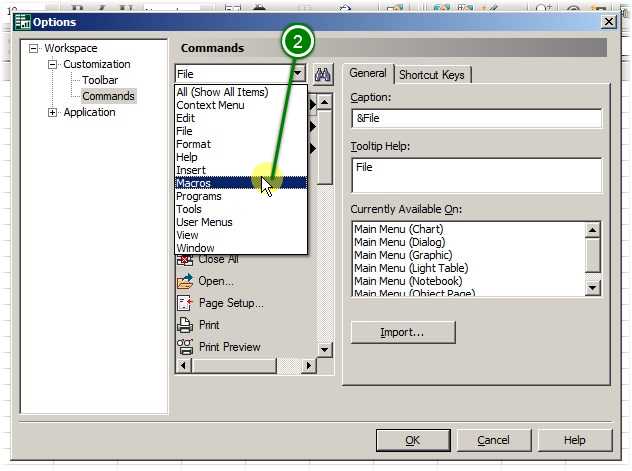Click the Close All icon

[185, 259]
